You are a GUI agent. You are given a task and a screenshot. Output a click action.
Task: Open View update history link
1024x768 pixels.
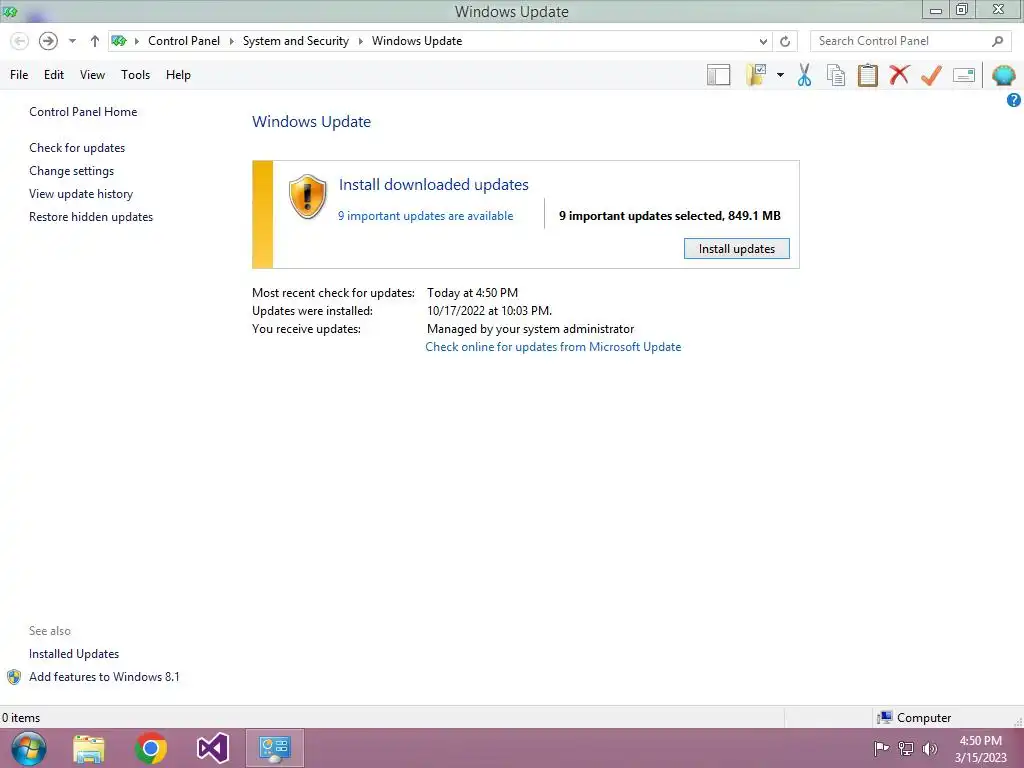point(81,194)
